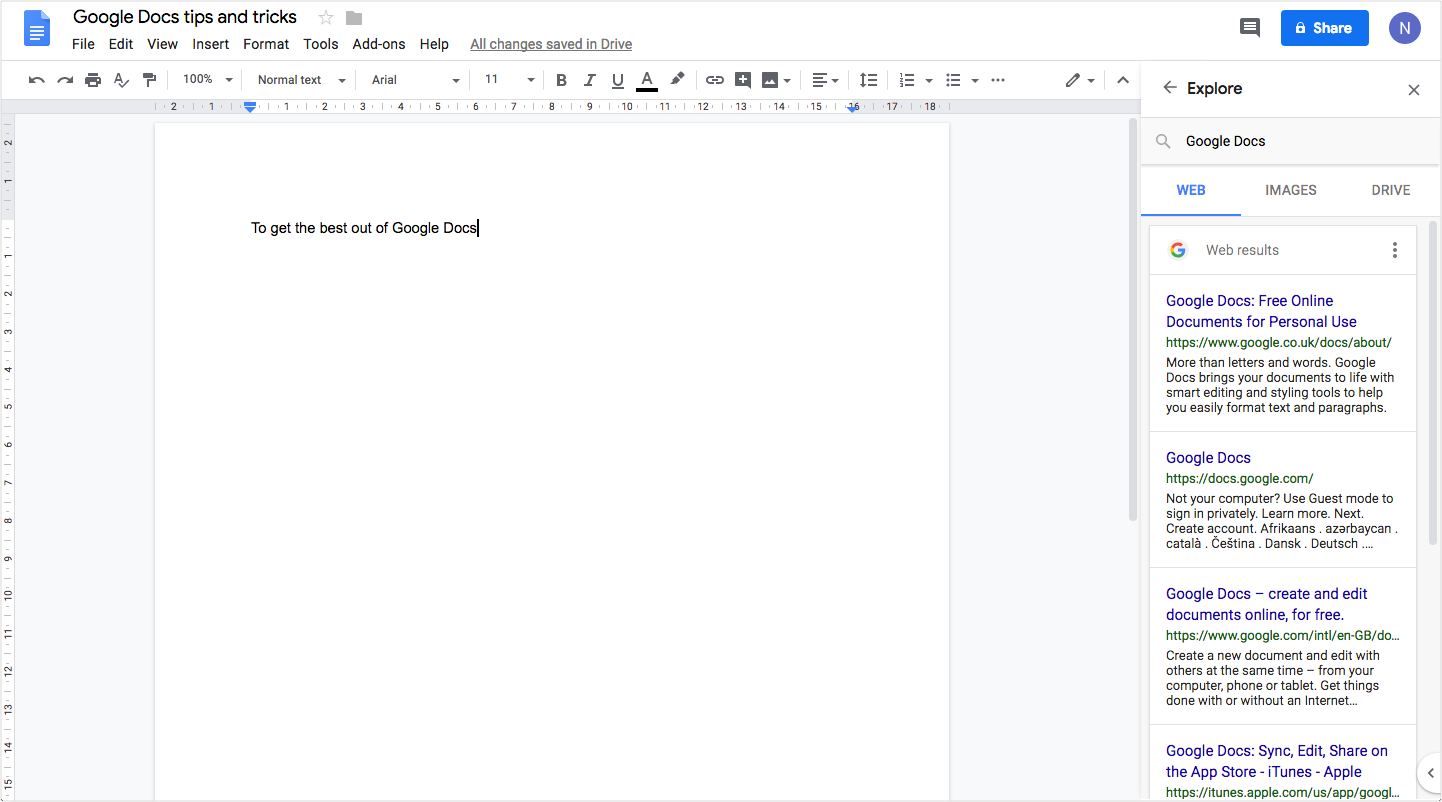1442x802 pixels.
Task: Open the Insert image dropdown
Action: (x=776, y=80)
